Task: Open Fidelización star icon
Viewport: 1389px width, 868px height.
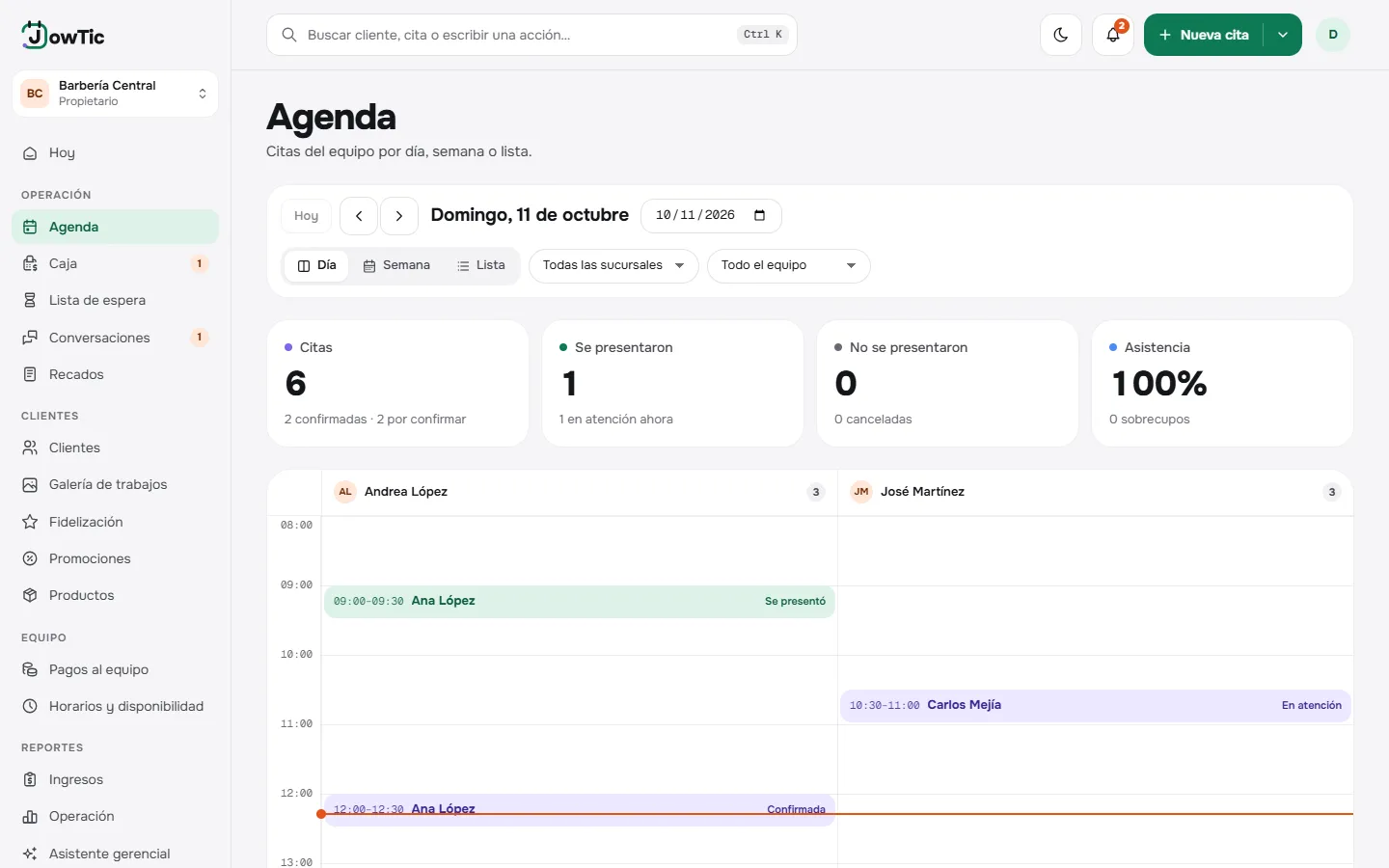Action: click(30, 522)
